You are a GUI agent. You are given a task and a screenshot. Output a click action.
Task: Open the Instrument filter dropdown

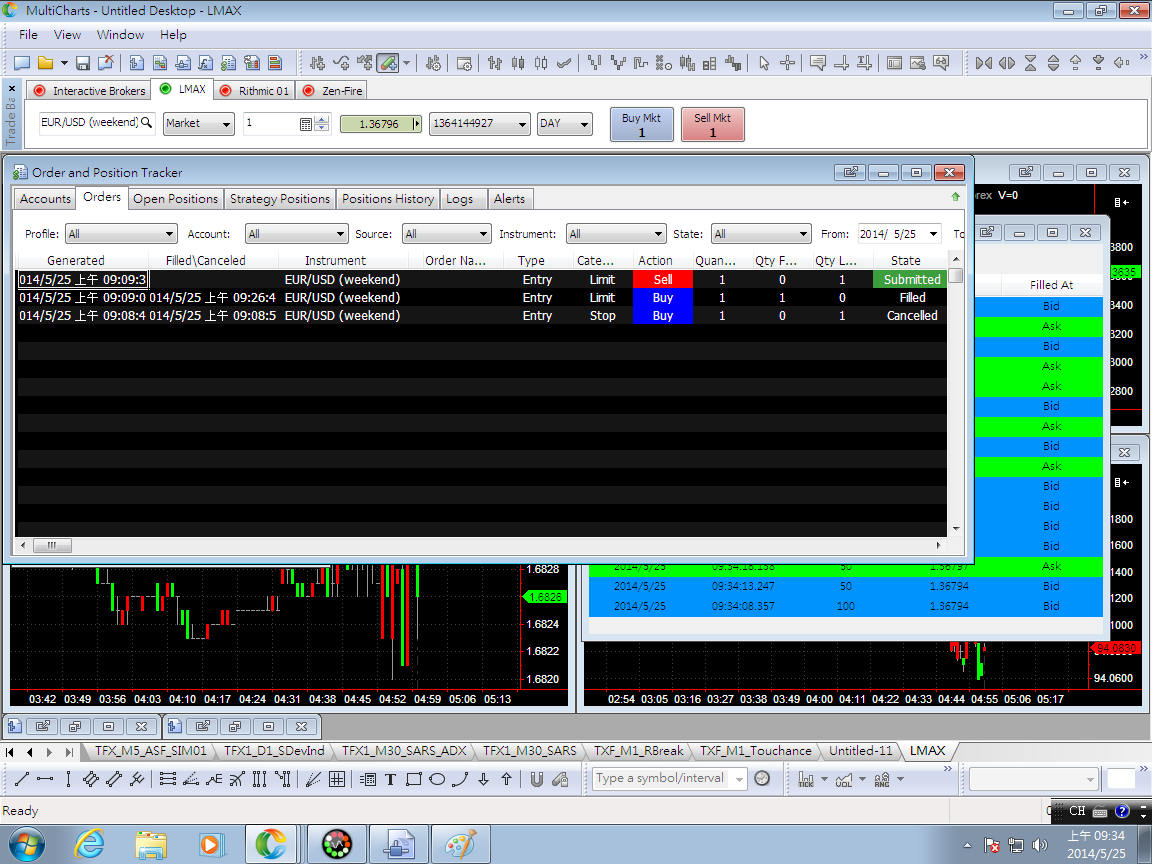click(616, 234)
